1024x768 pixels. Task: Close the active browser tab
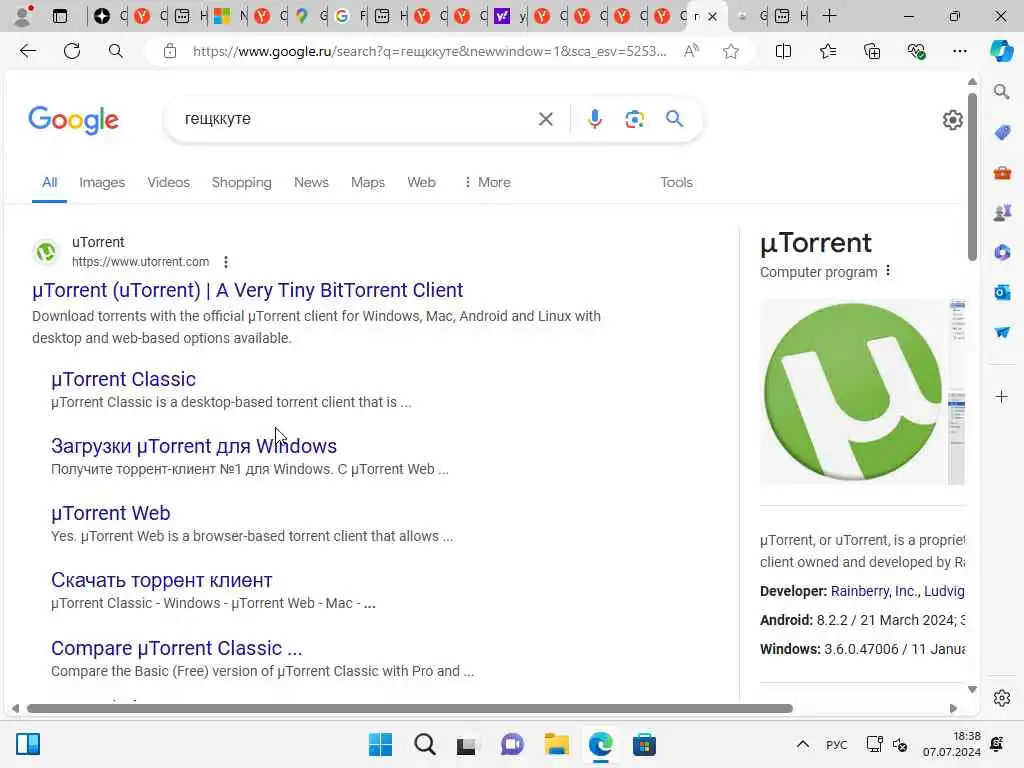point(712,16)
